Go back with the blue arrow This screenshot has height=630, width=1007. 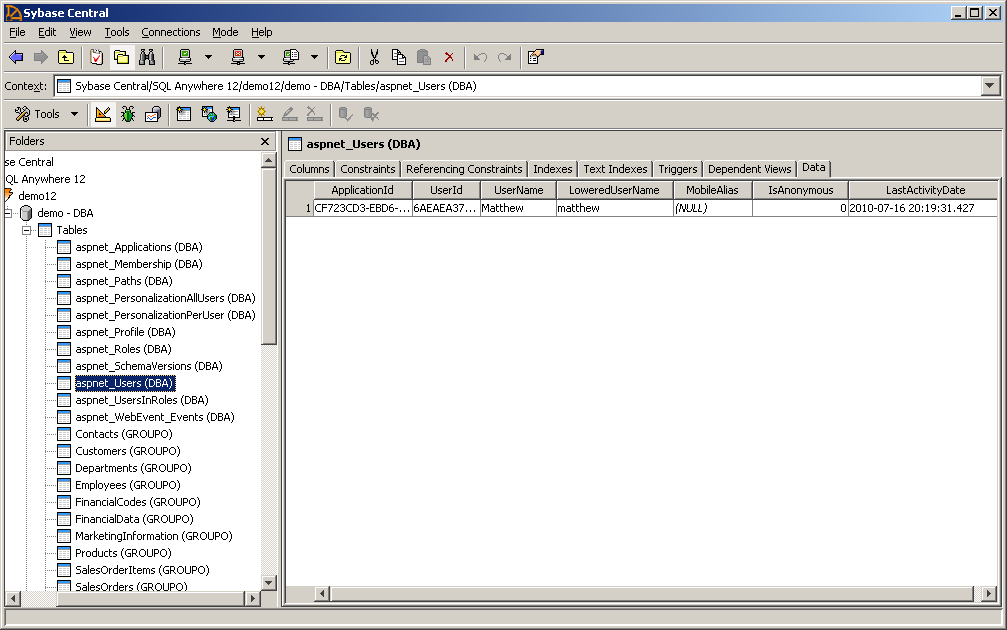pos(16,57)
